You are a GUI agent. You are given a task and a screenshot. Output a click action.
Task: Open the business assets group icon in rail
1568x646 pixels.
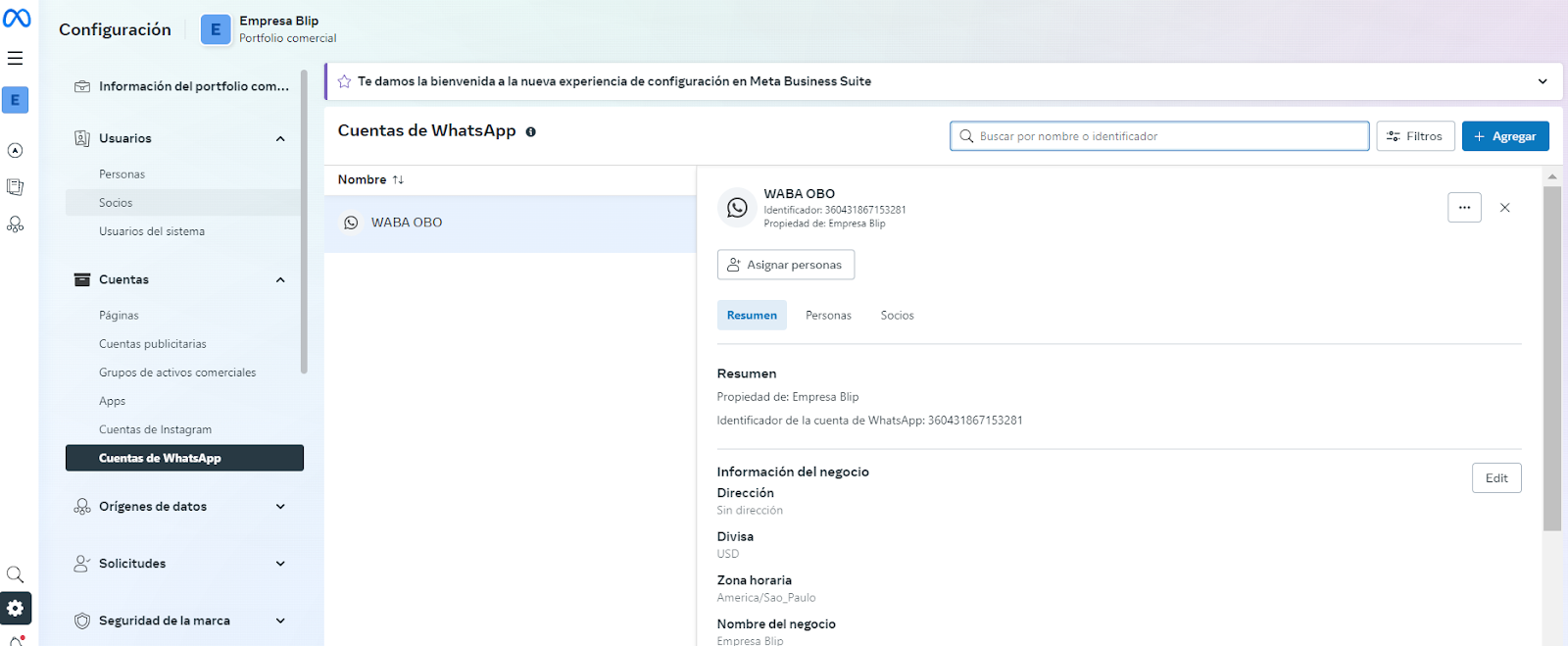pos(15,224)
